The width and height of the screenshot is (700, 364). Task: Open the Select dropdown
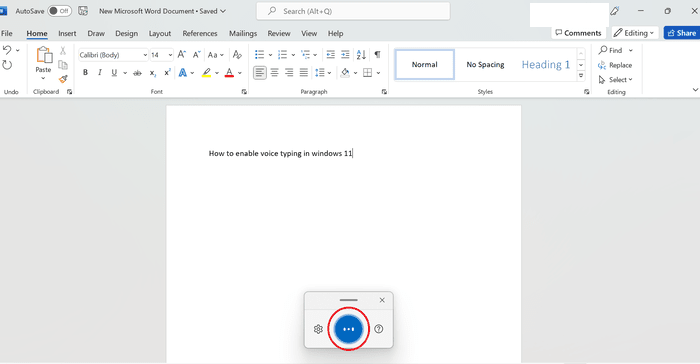pos(616,79)
